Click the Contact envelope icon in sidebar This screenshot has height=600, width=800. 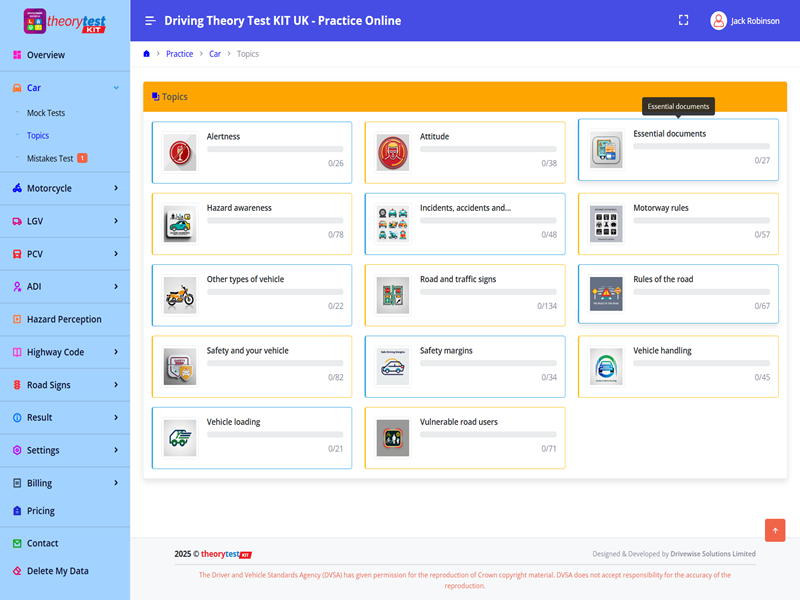[17, 543]
